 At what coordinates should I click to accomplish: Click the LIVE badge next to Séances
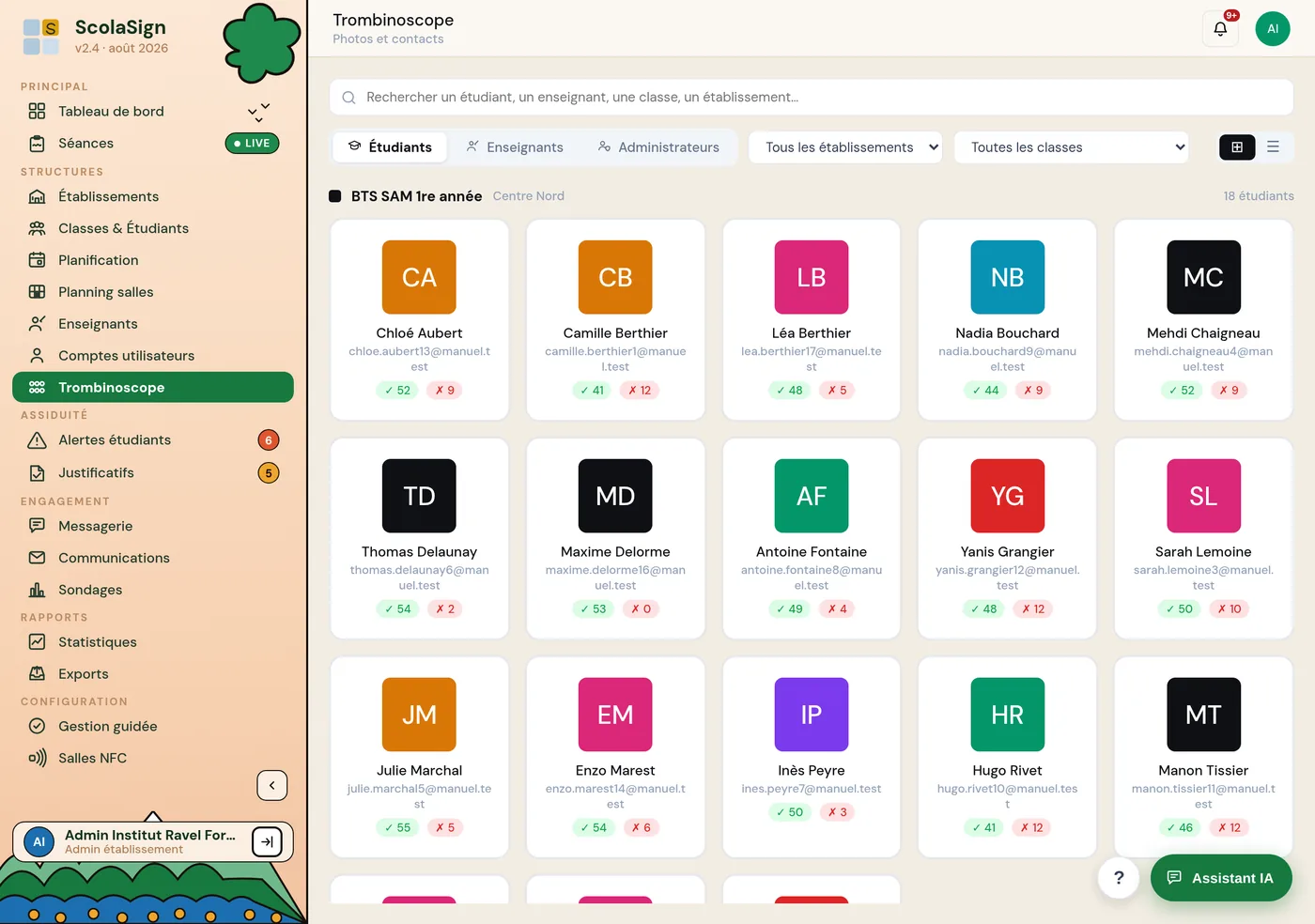[x=252, y=144]
